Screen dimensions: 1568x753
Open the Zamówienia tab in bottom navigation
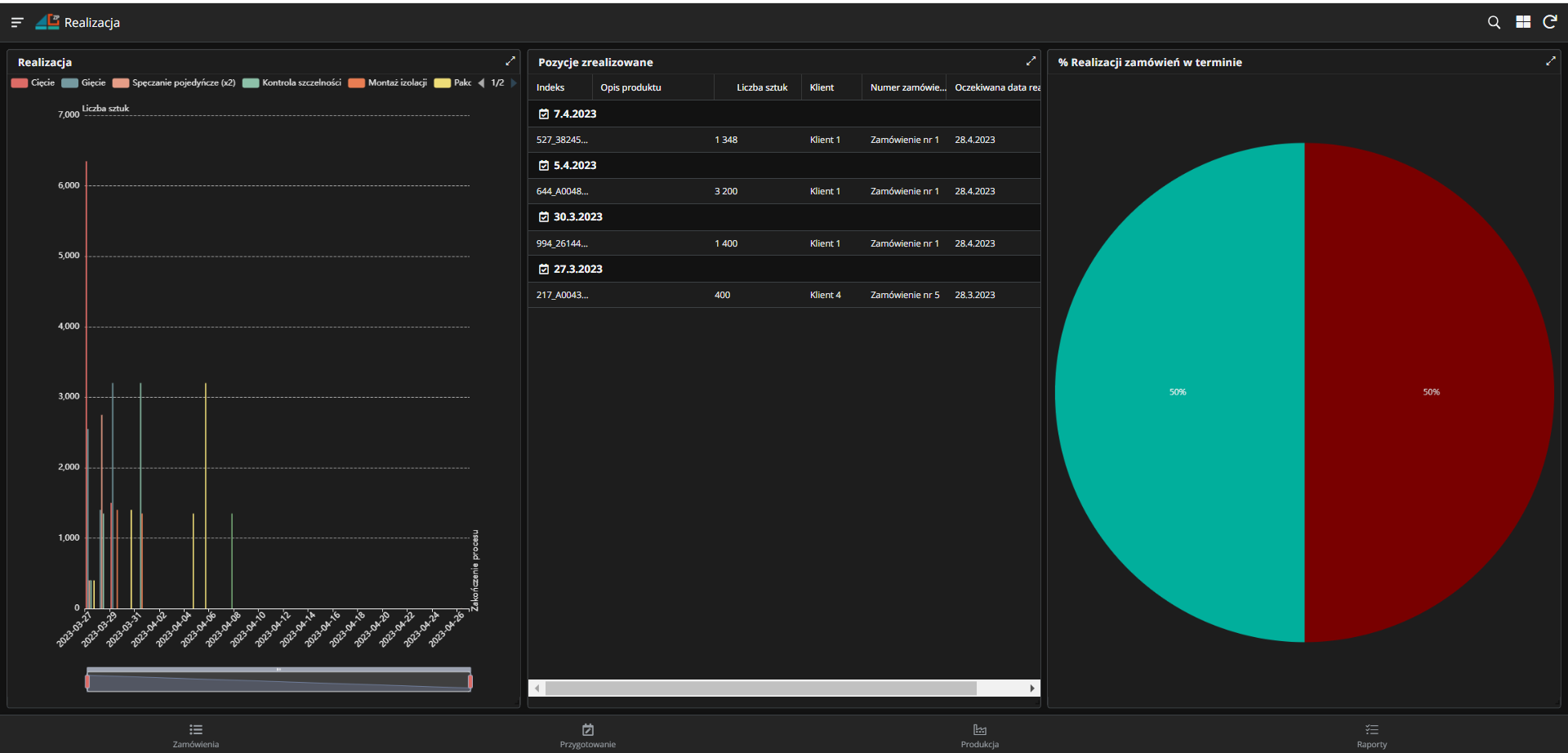[196, 735]
